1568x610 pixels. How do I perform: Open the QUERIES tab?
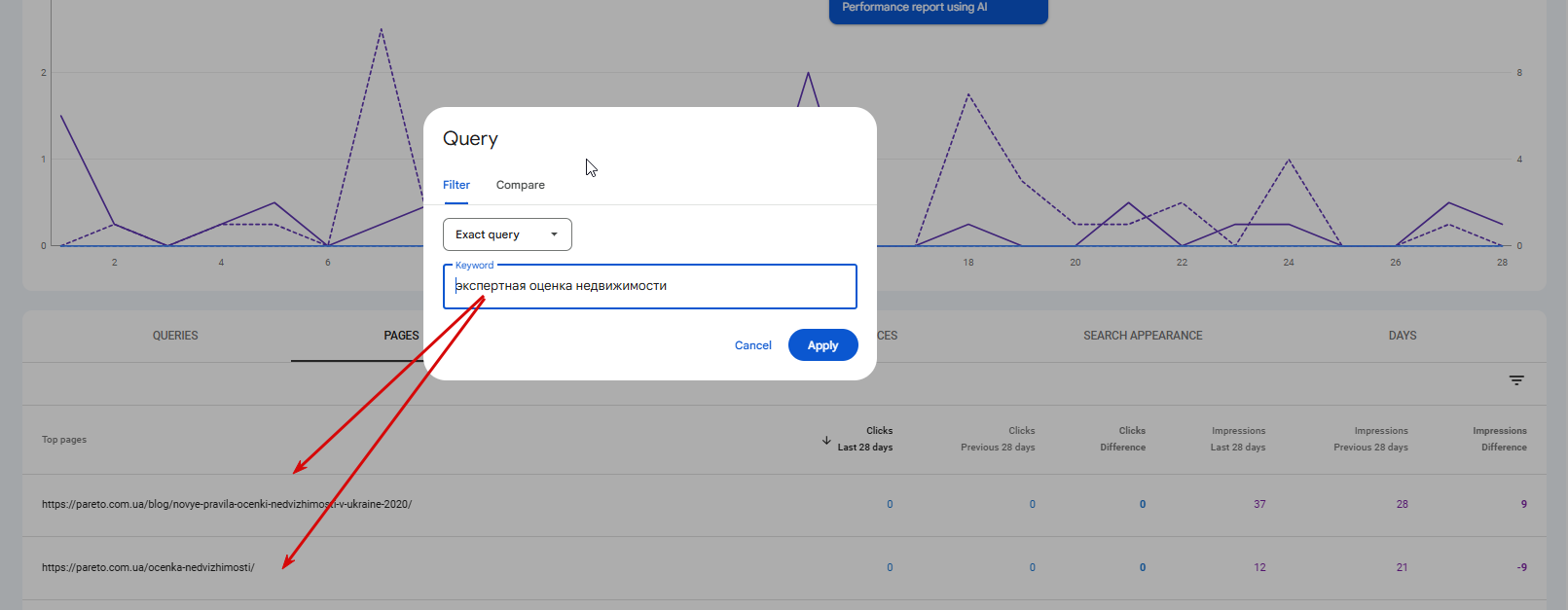(x=175, y=336)
